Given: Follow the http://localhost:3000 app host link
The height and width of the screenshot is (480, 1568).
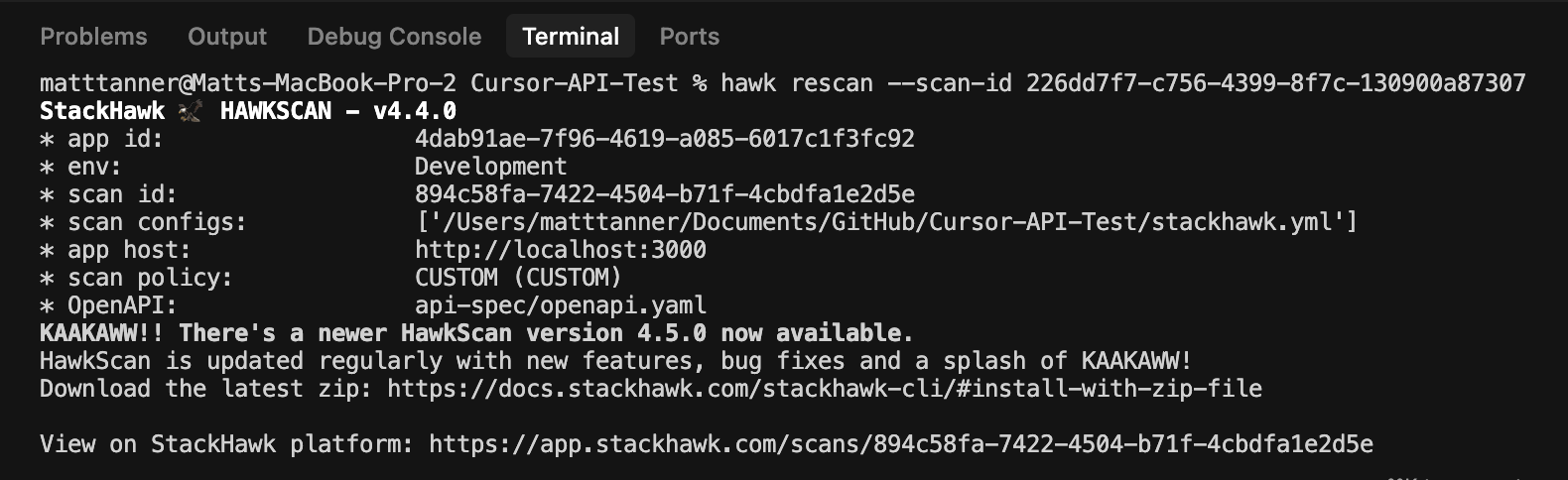Looking at the screenshot, I should click(561, 250).
